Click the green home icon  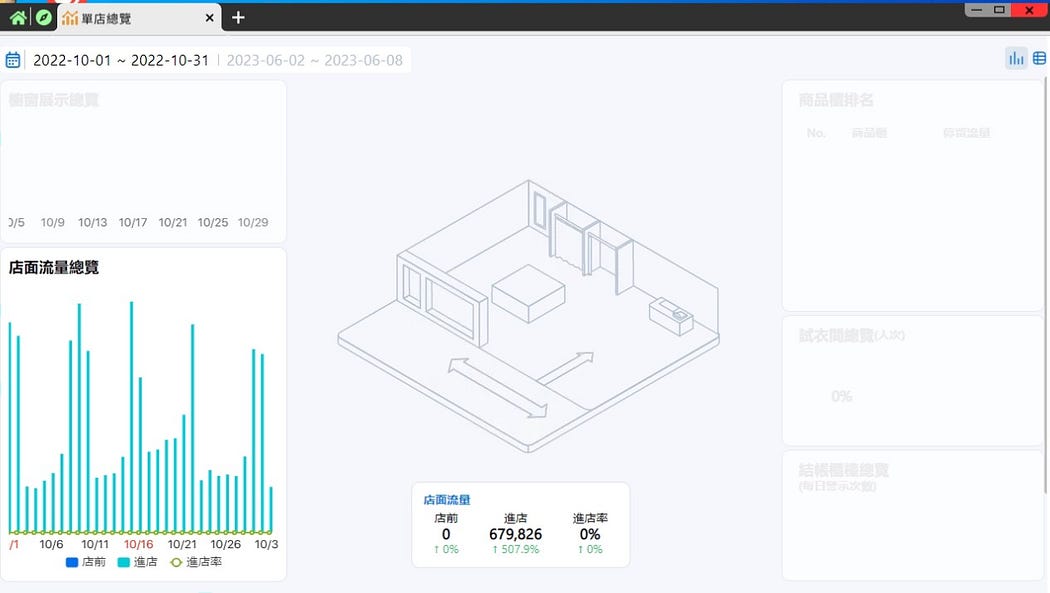click(x=18, y=17)
